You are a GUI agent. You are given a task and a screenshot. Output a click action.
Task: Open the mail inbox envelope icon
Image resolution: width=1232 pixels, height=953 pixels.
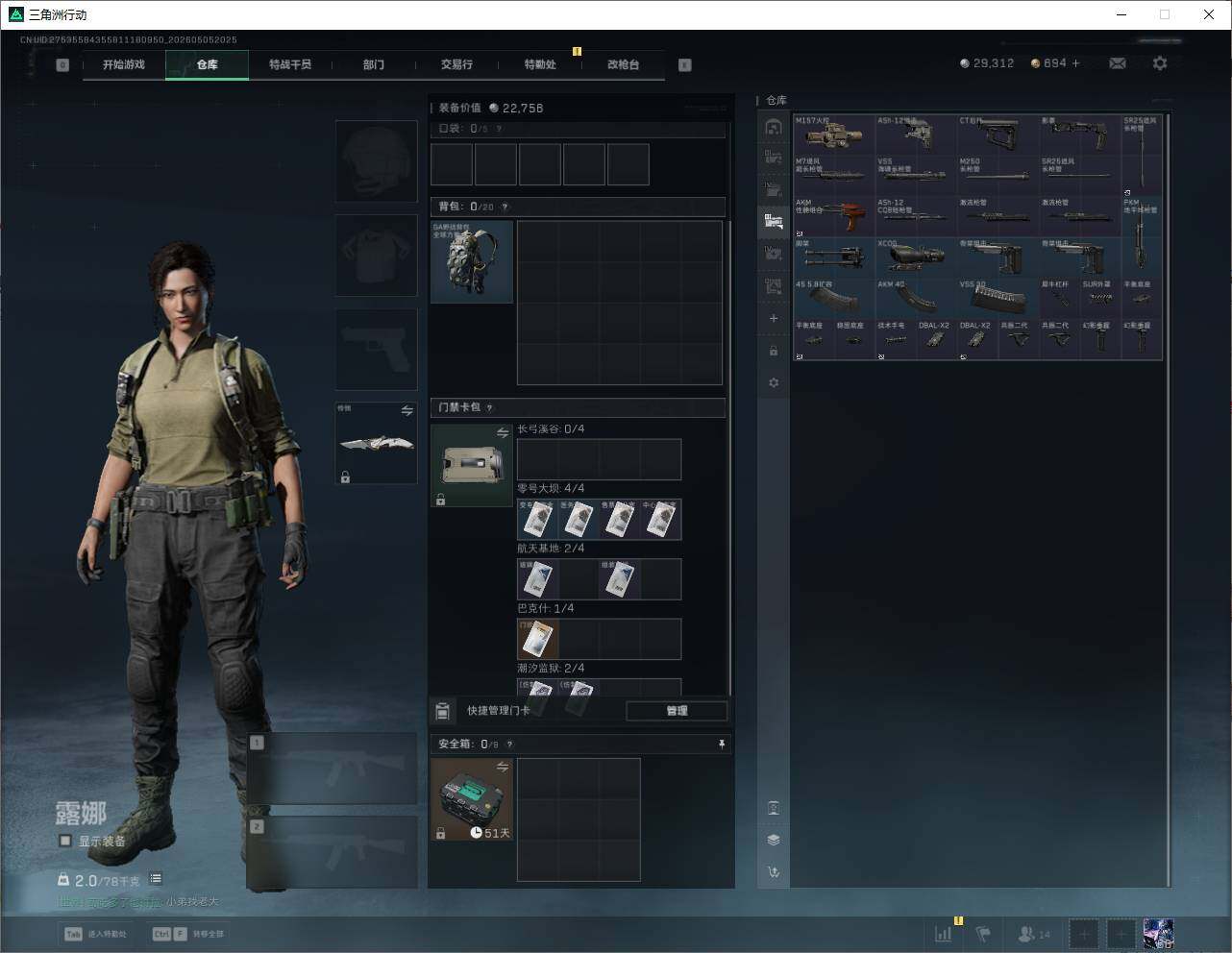click(1118, 63)
